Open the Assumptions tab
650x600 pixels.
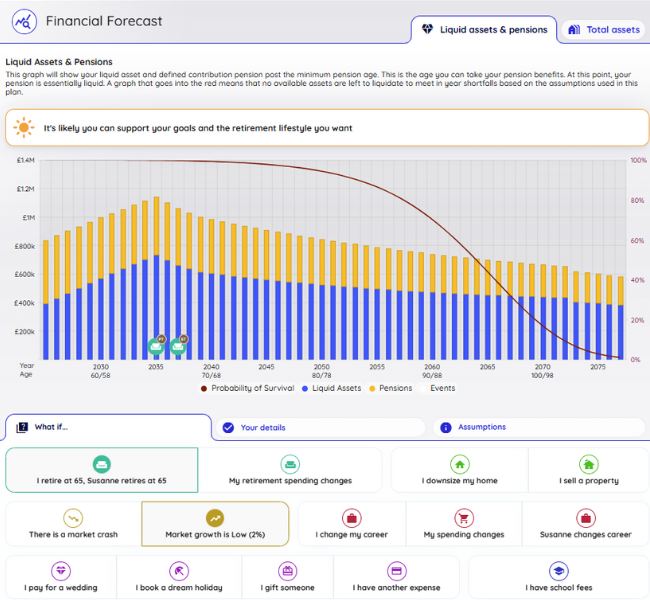(x=539, y=427)
